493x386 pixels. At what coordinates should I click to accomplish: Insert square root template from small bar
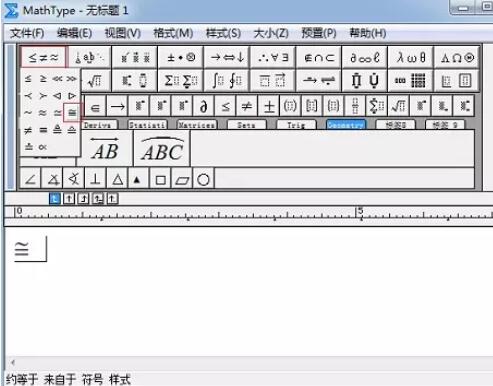click(398, 107)
